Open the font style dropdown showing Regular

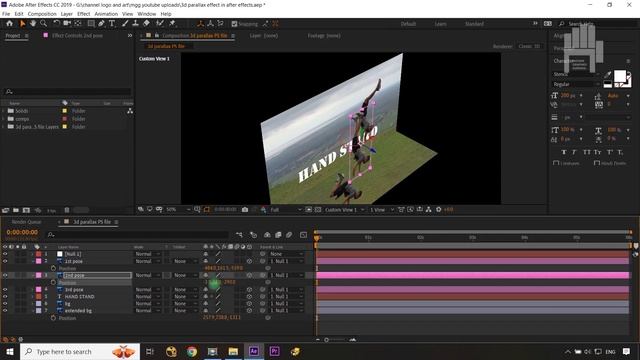pos(575,84)
